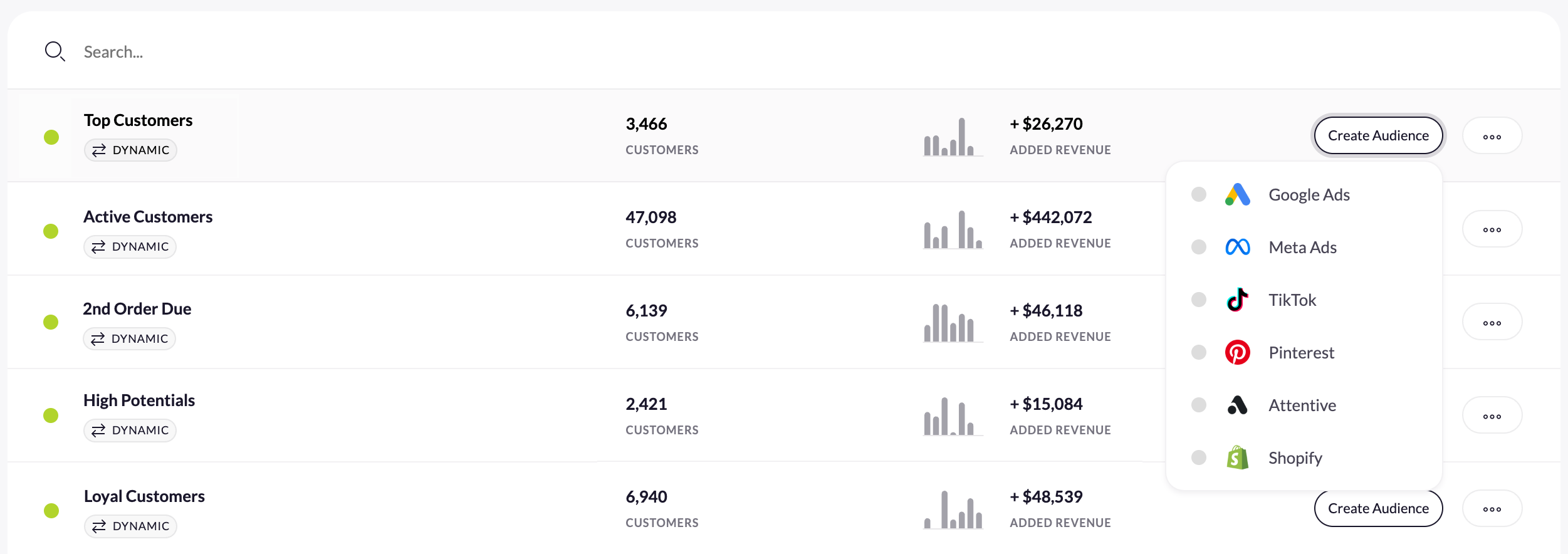Click the search magnifier icon
1568x554 pixels.
coord(55,51)
